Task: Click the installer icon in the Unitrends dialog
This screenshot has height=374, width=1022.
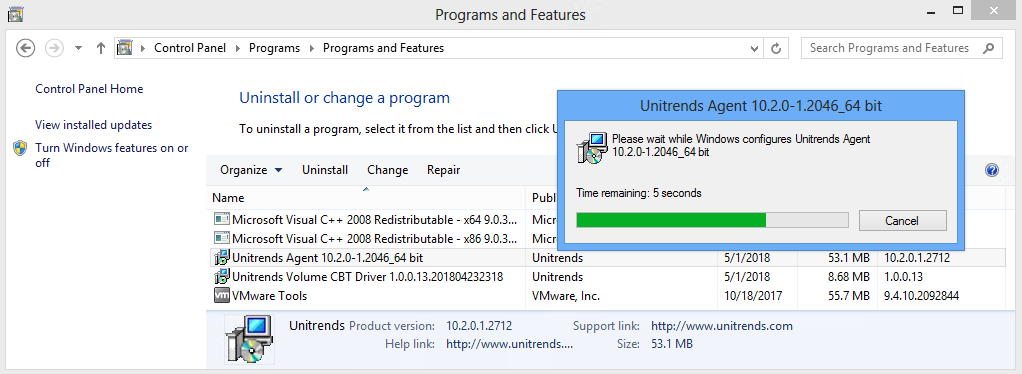Action: click(x=592, y=148)
